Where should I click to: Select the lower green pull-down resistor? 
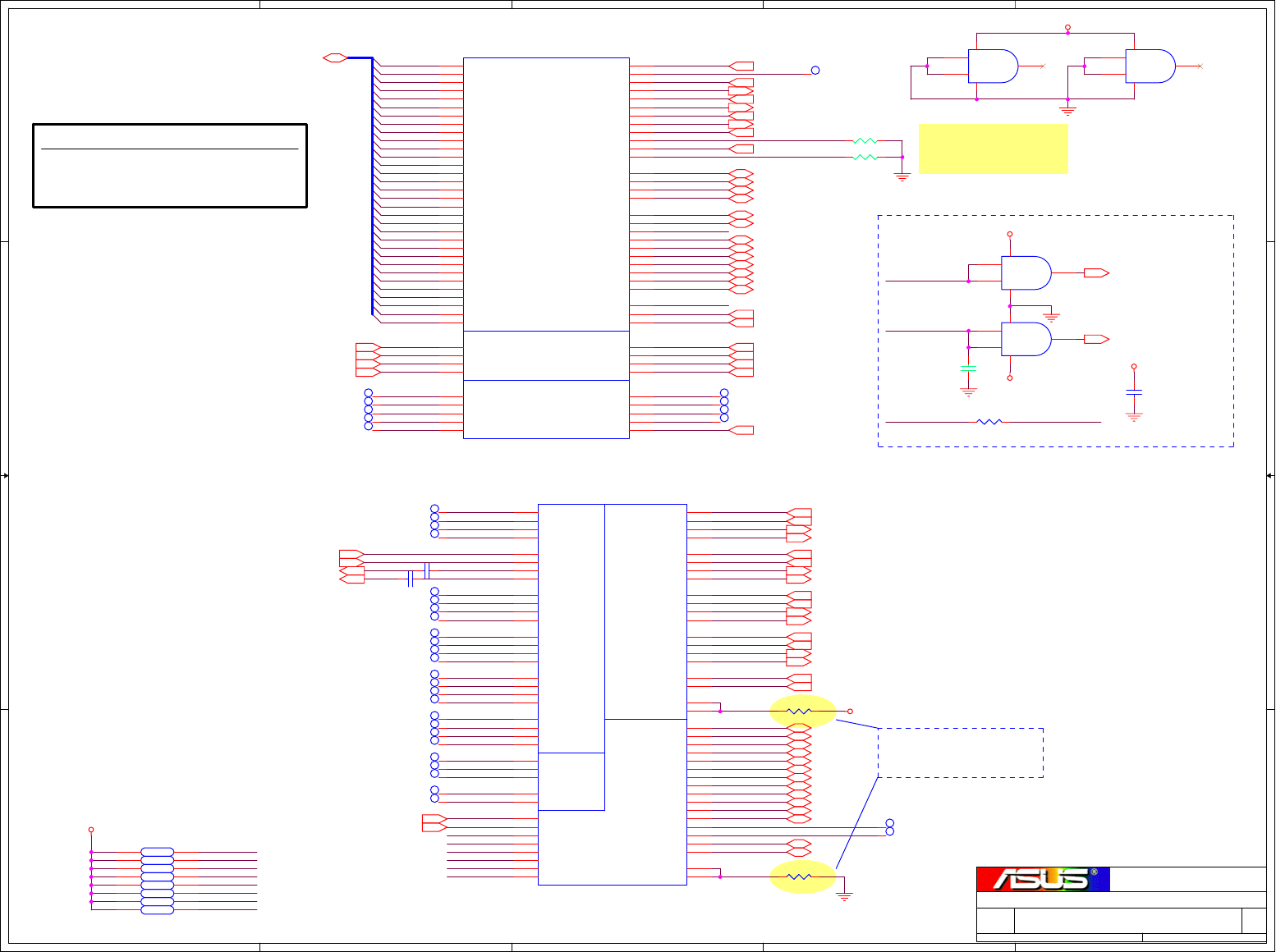click(x=865, y=158)
